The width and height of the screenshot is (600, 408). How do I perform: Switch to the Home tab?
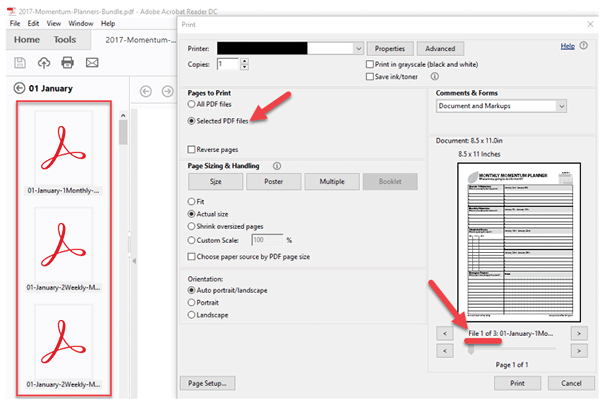pyautogui.click(x=27, y=39)
